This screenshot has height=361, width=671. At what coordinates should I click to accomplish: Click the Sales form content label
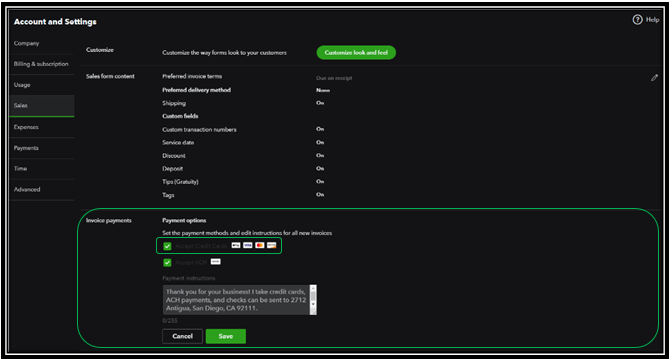coord(110,76)
